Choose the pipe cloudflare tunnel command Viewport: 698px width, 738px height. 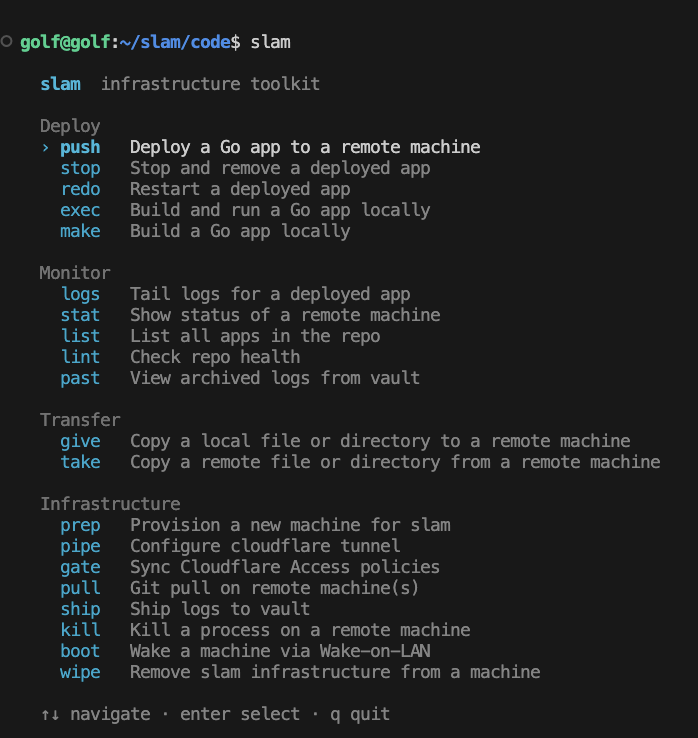(80, 546)
